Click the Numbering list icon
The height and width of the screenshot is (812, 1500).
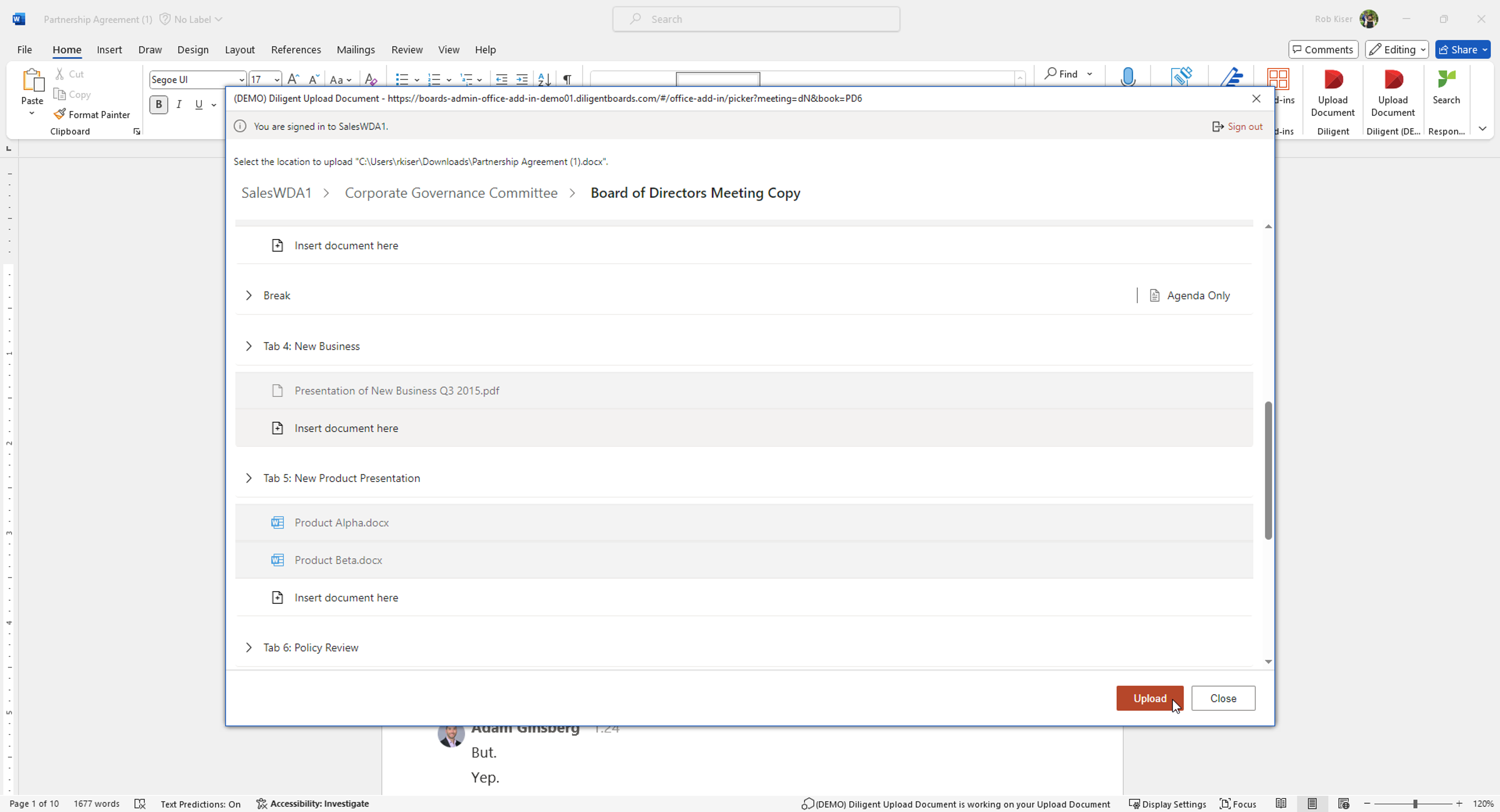(x=434, y=79)
